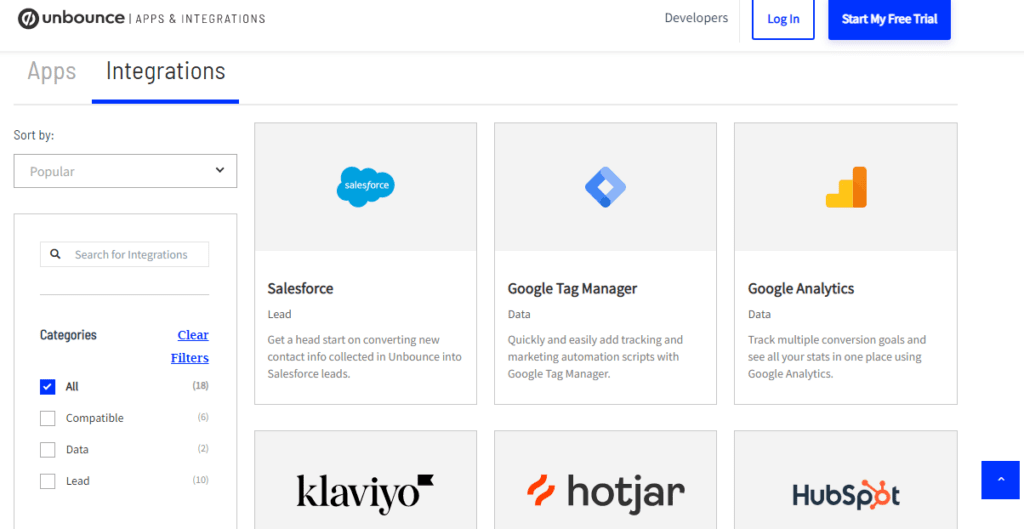Open the Sort by Popular dropdown
The width and height of the screenshot is (1024, 529).
[x=125, y=171]
